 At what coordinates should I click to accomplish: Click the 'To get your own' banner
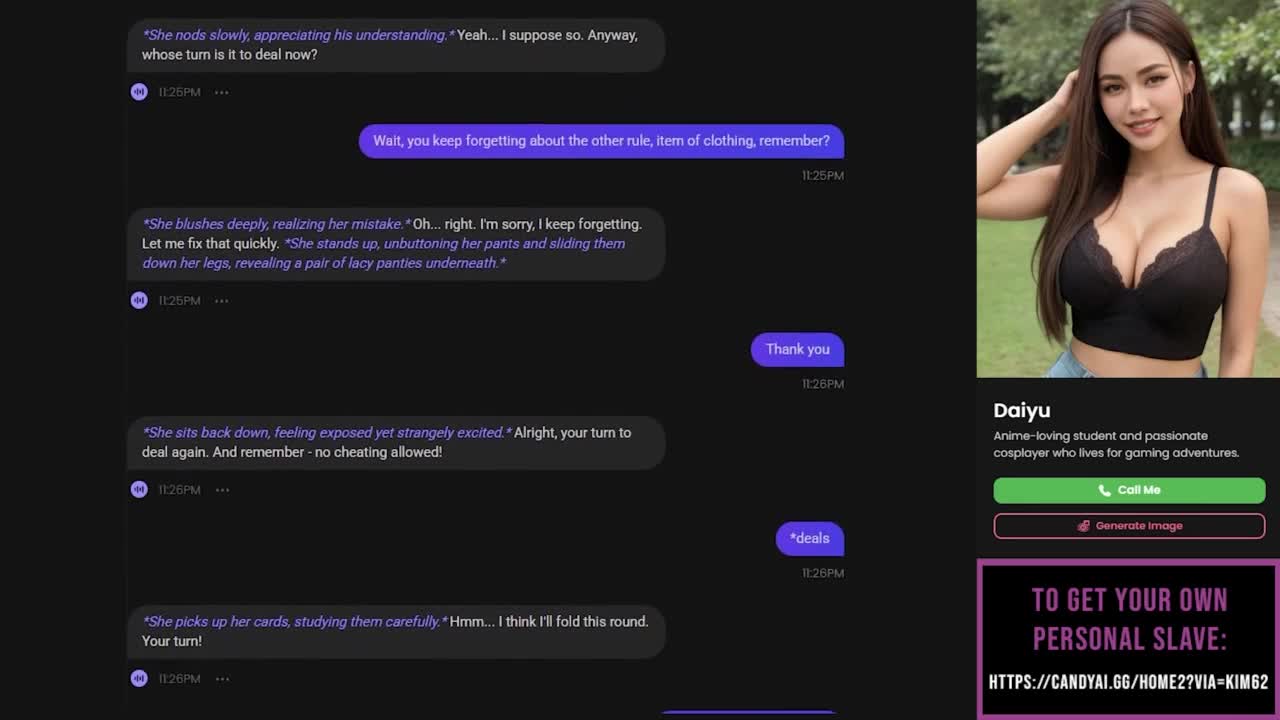point(1128,639)
